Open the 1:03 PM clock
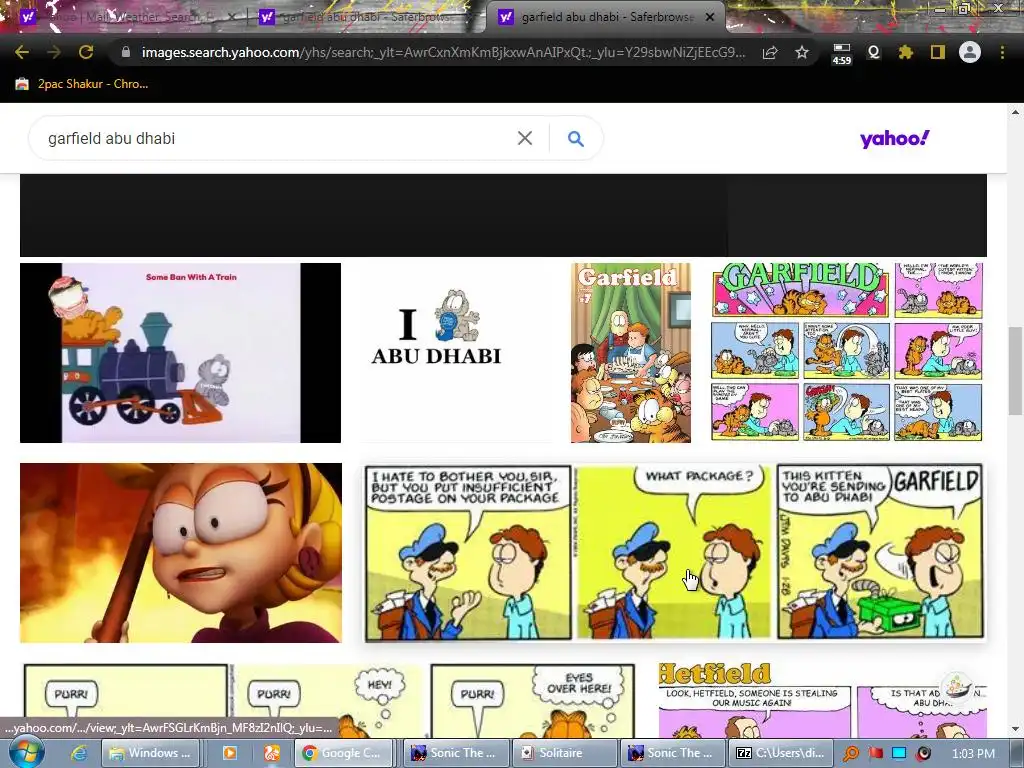 [x=973, y=753]
